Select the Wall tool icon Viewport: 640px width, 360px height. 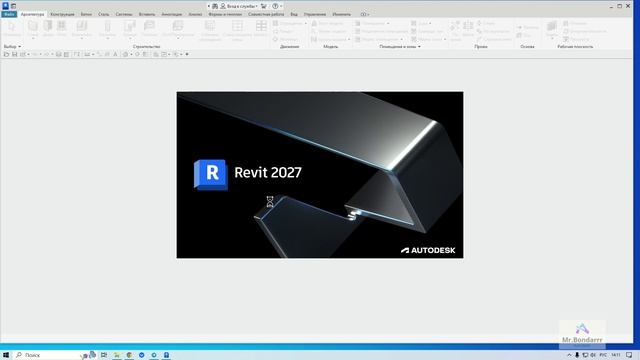click(33, 26)
